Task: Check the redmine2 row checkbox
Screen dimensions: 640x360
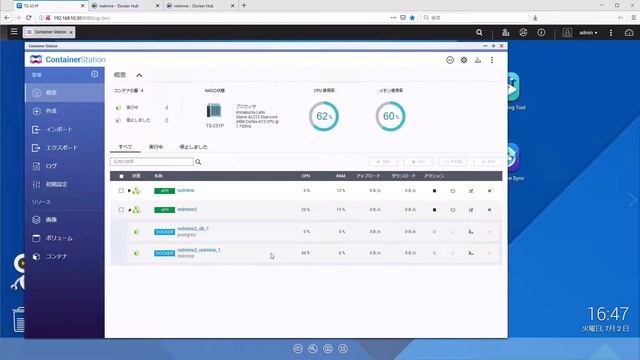Action: click(121, 210)
